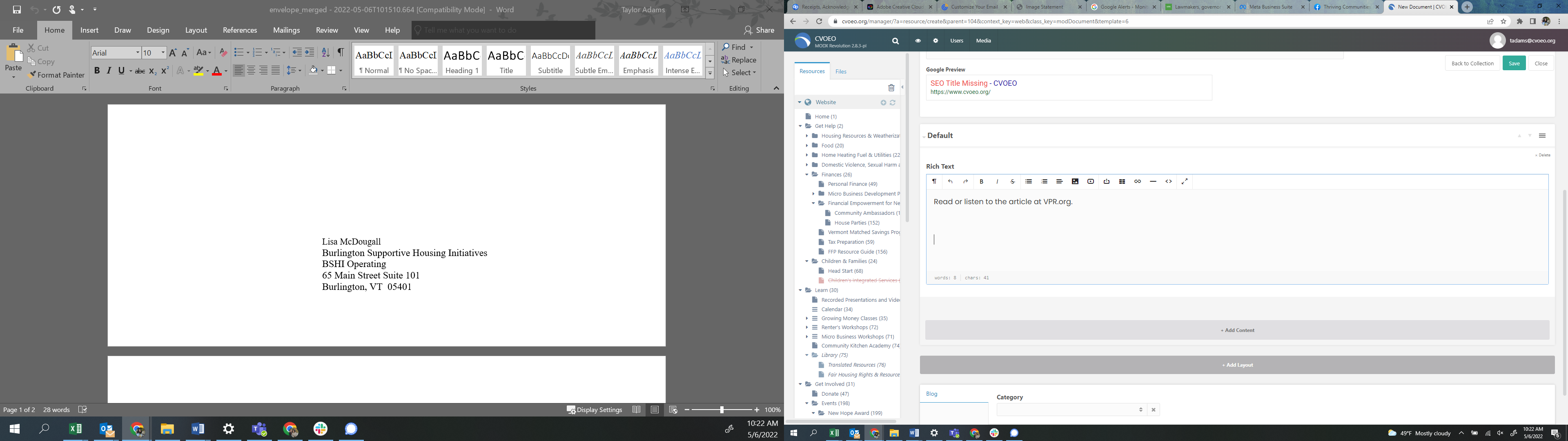Click Format Painter in Word ribbon
This screenshot has width=1568, height=441.
56,75
